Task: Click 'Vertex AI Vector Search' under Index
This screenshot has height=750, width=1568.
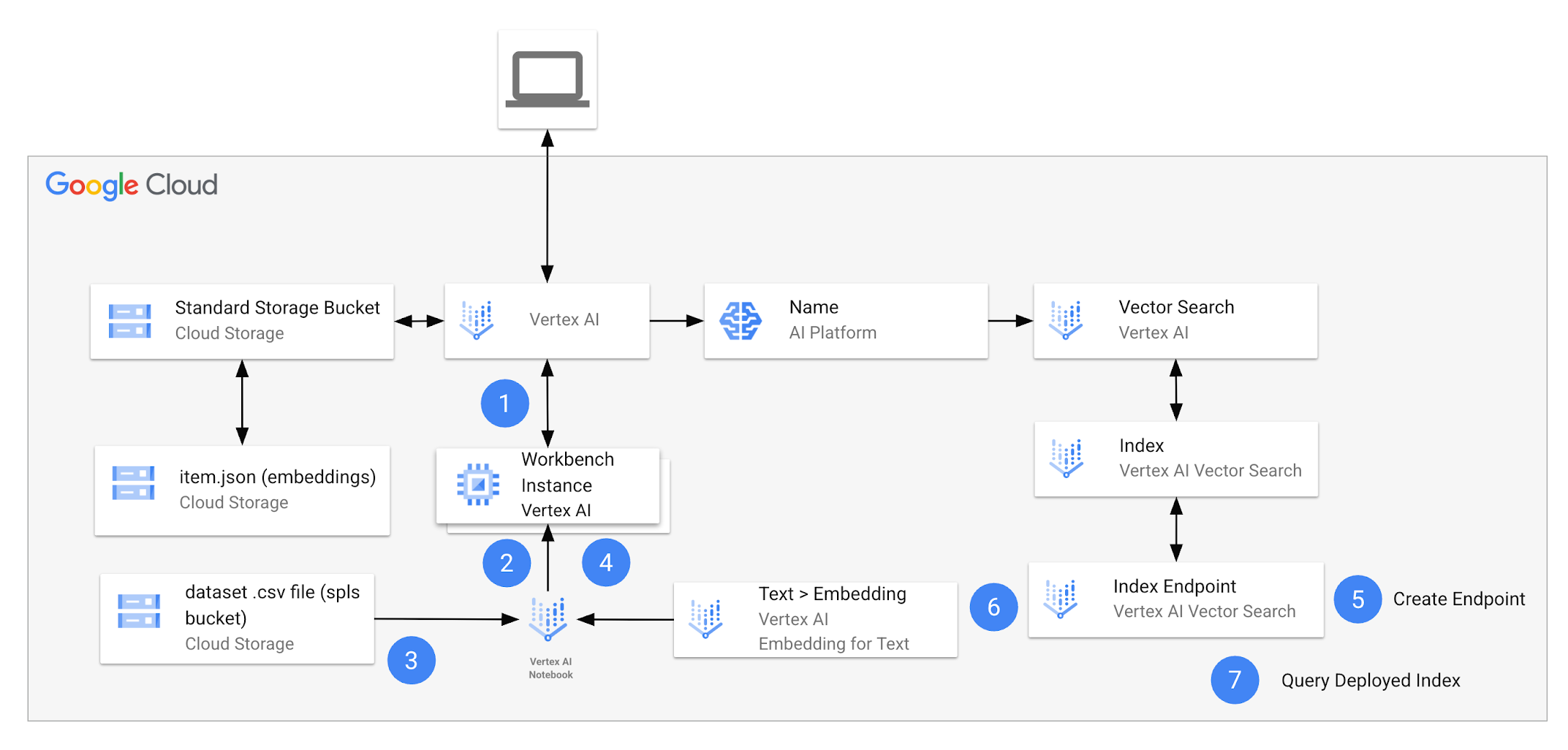Action: (x=1211, y=471)
